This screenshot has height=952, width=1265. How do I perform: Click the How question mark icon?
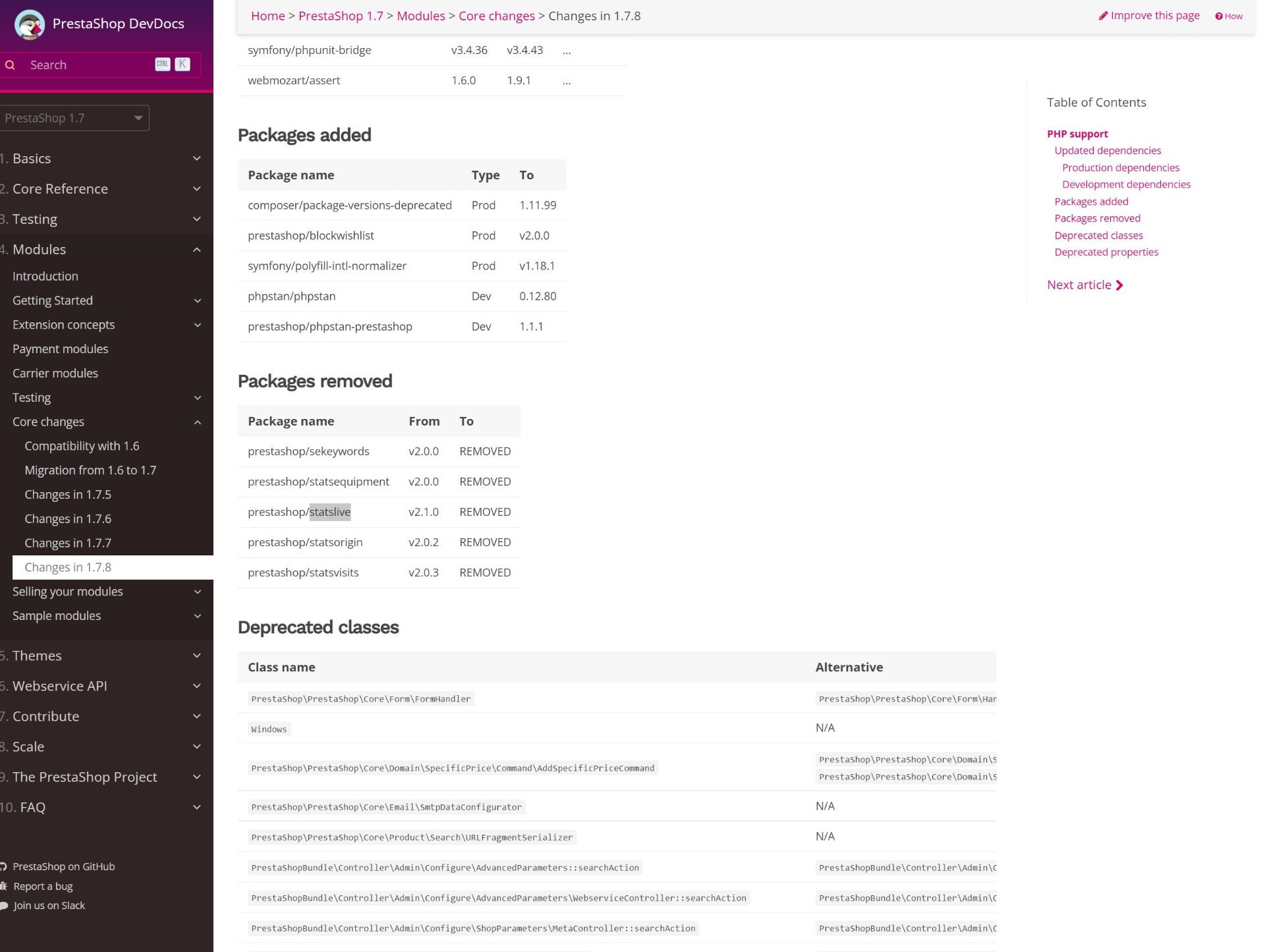point(1219,16)
